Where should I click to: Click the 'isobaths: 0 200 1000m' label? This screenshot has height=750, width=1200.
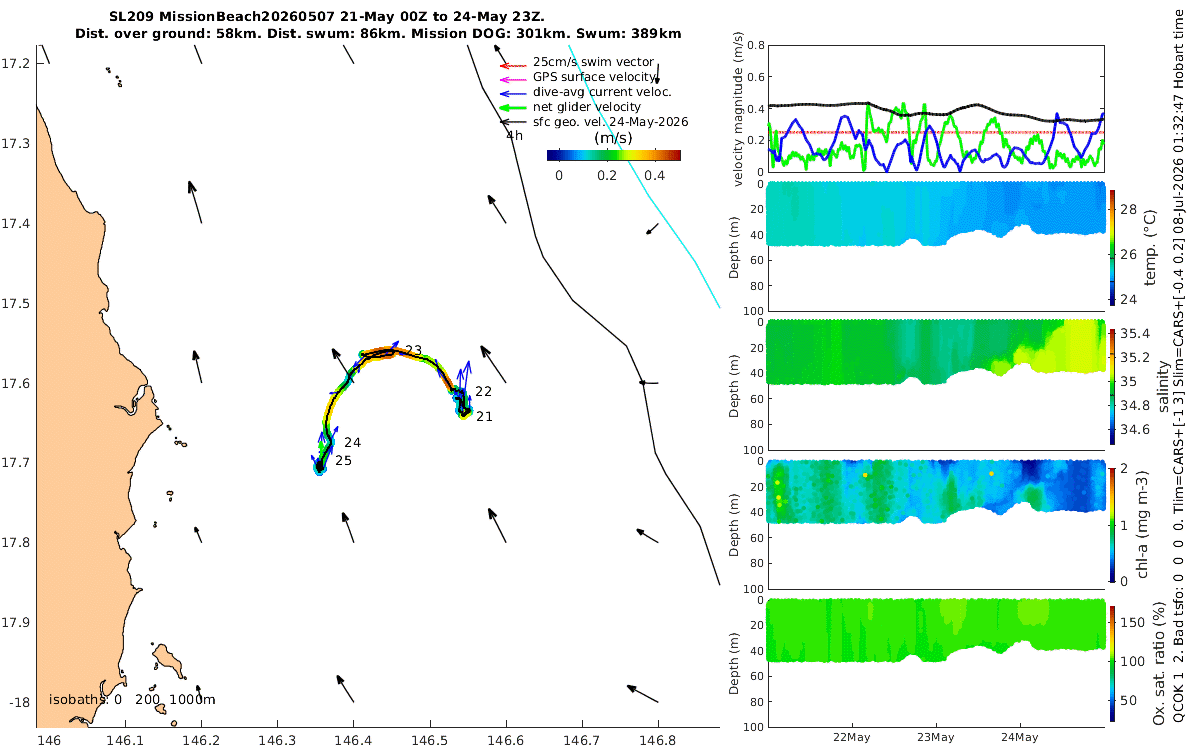click(132, 699)
